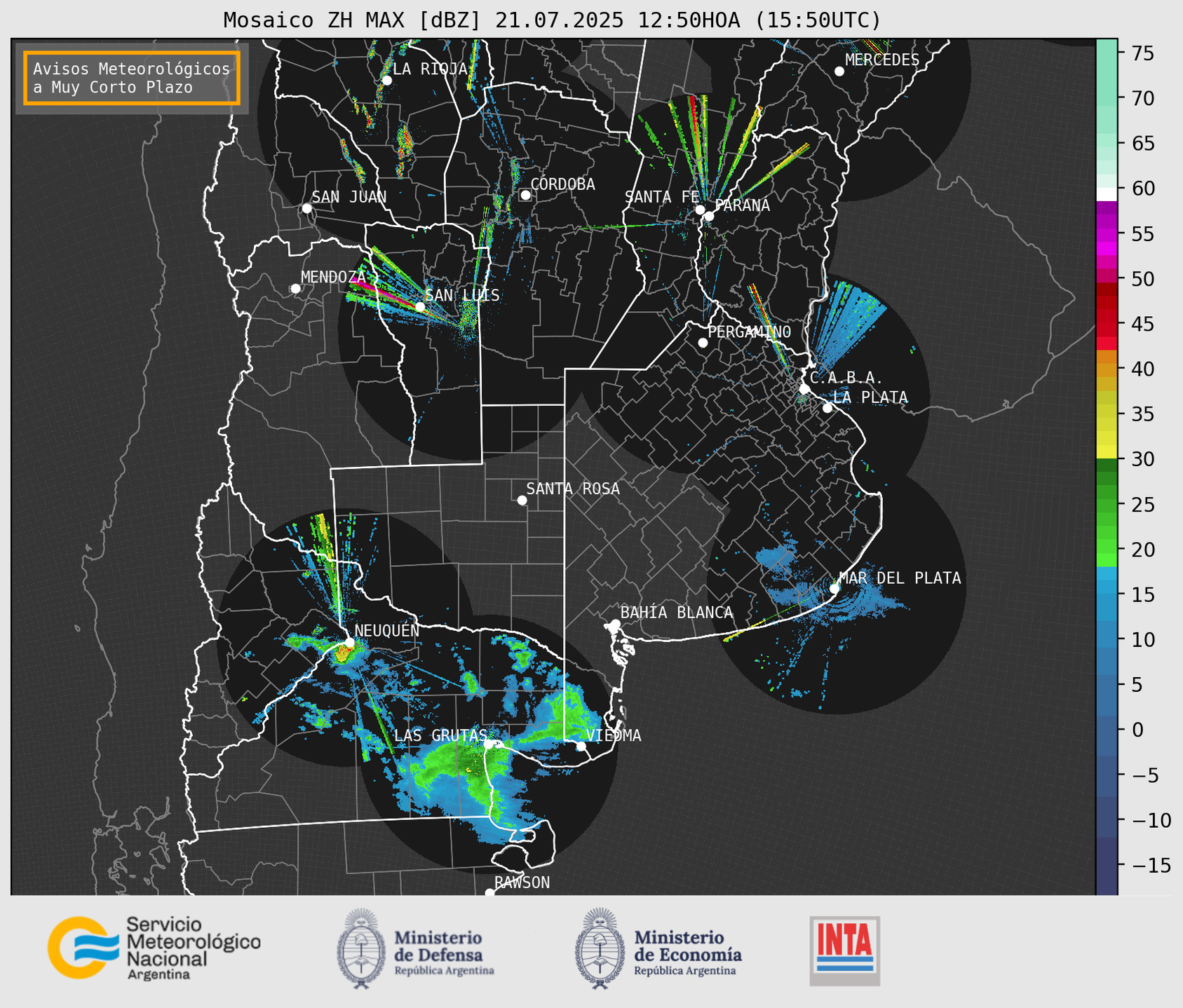Click the La Plata city marker dot
The image size is (1183, 1008).
coord(827,408)
